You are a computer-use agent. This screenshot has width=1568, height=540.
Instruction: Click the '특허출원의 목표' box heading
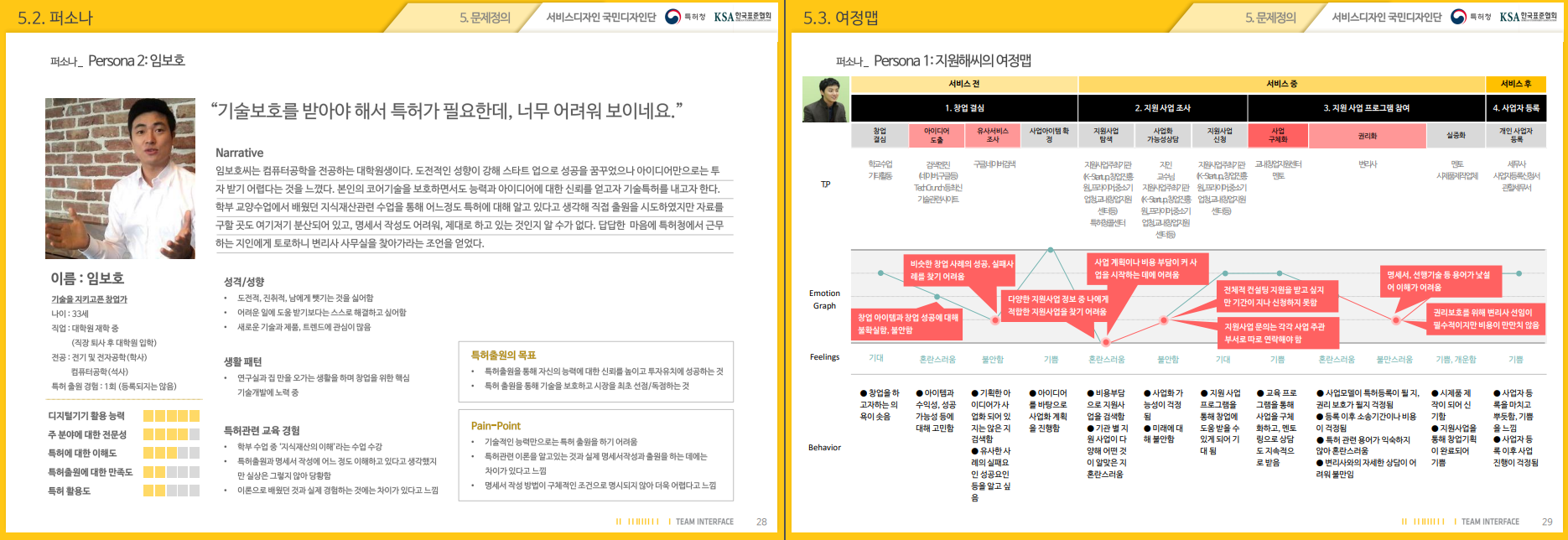coord(503,356)
